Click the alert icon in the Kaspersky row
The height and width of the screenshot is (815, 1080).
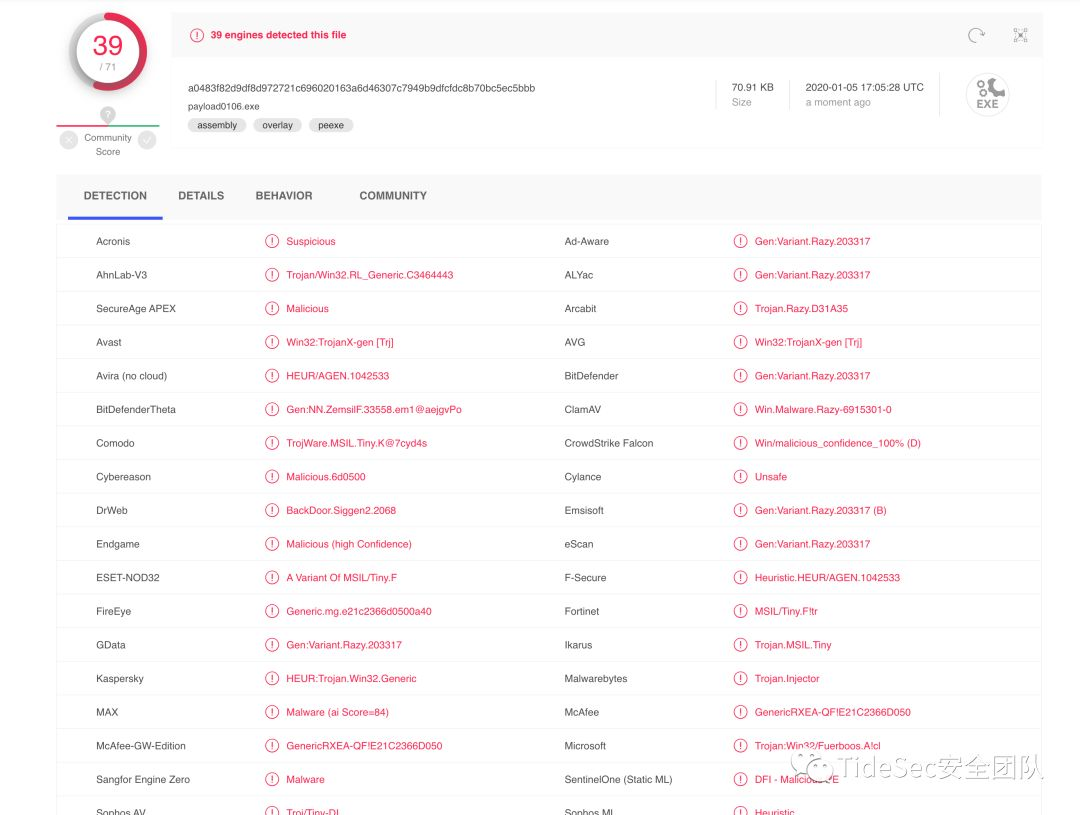point(272,679)
